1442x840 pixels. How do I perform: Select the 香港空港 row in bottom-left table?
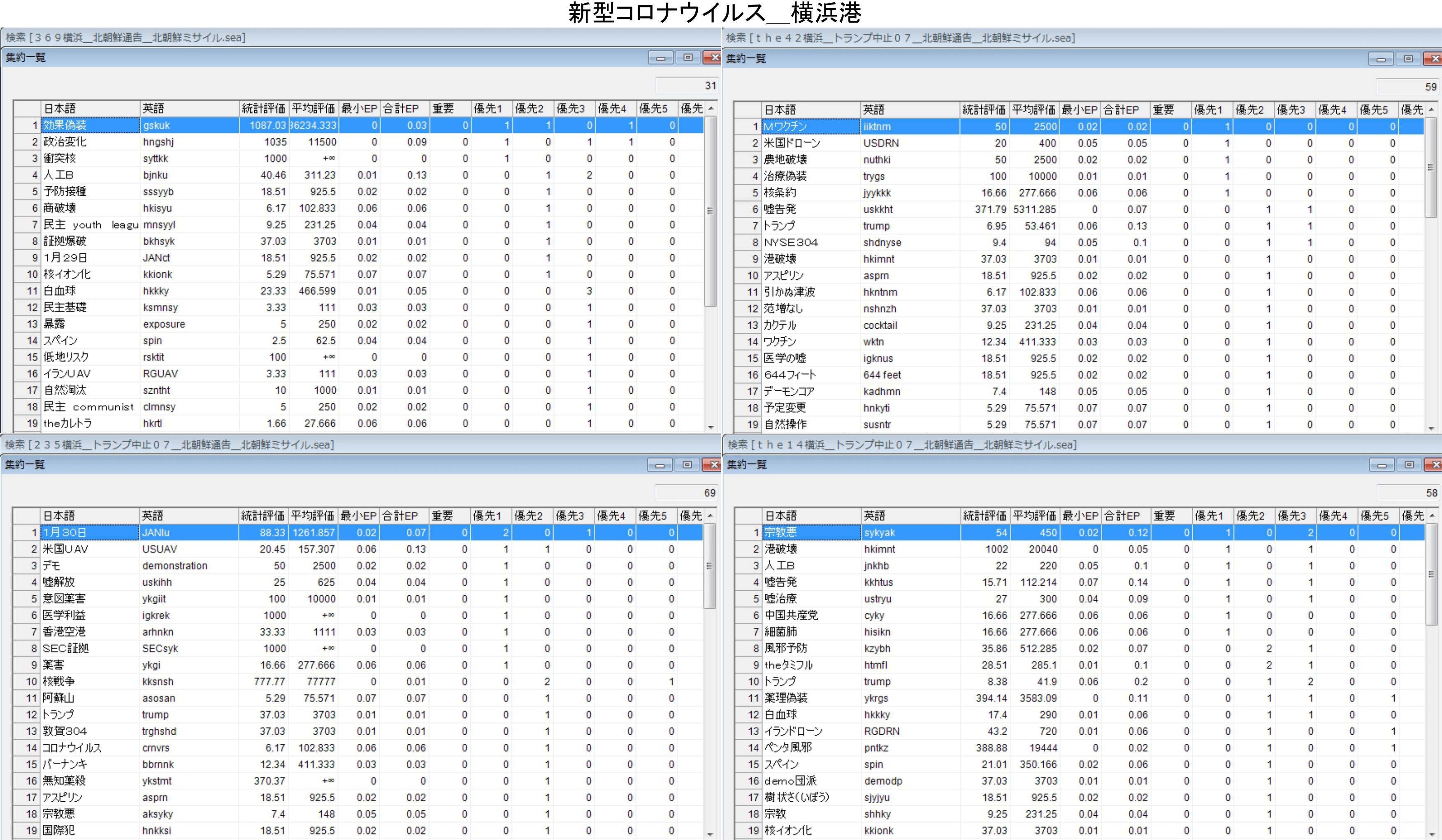pos(64,632)
